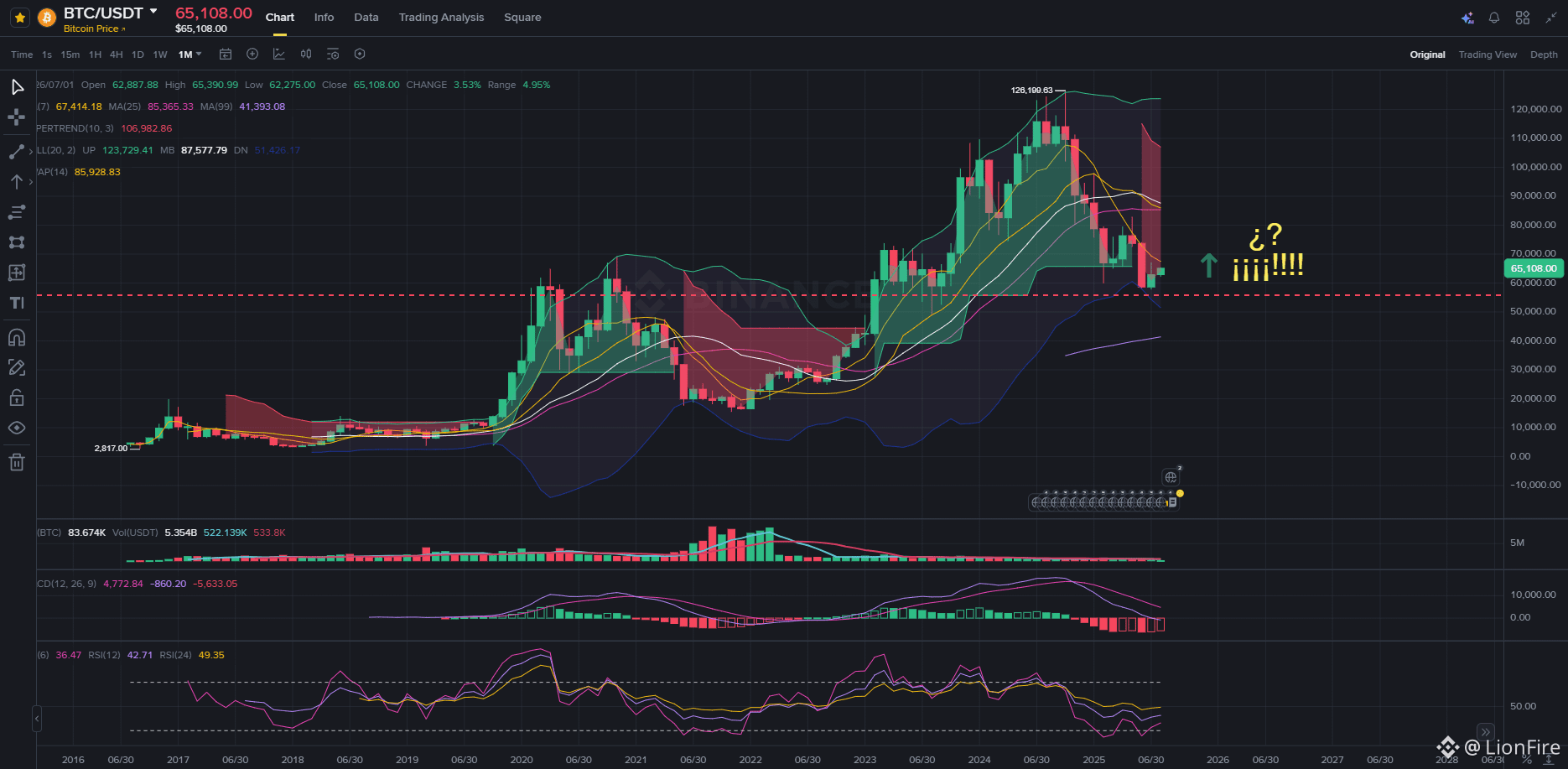Switch chart view to Original
Screen dimensions: 1568x769
(x=1427, y=55)
